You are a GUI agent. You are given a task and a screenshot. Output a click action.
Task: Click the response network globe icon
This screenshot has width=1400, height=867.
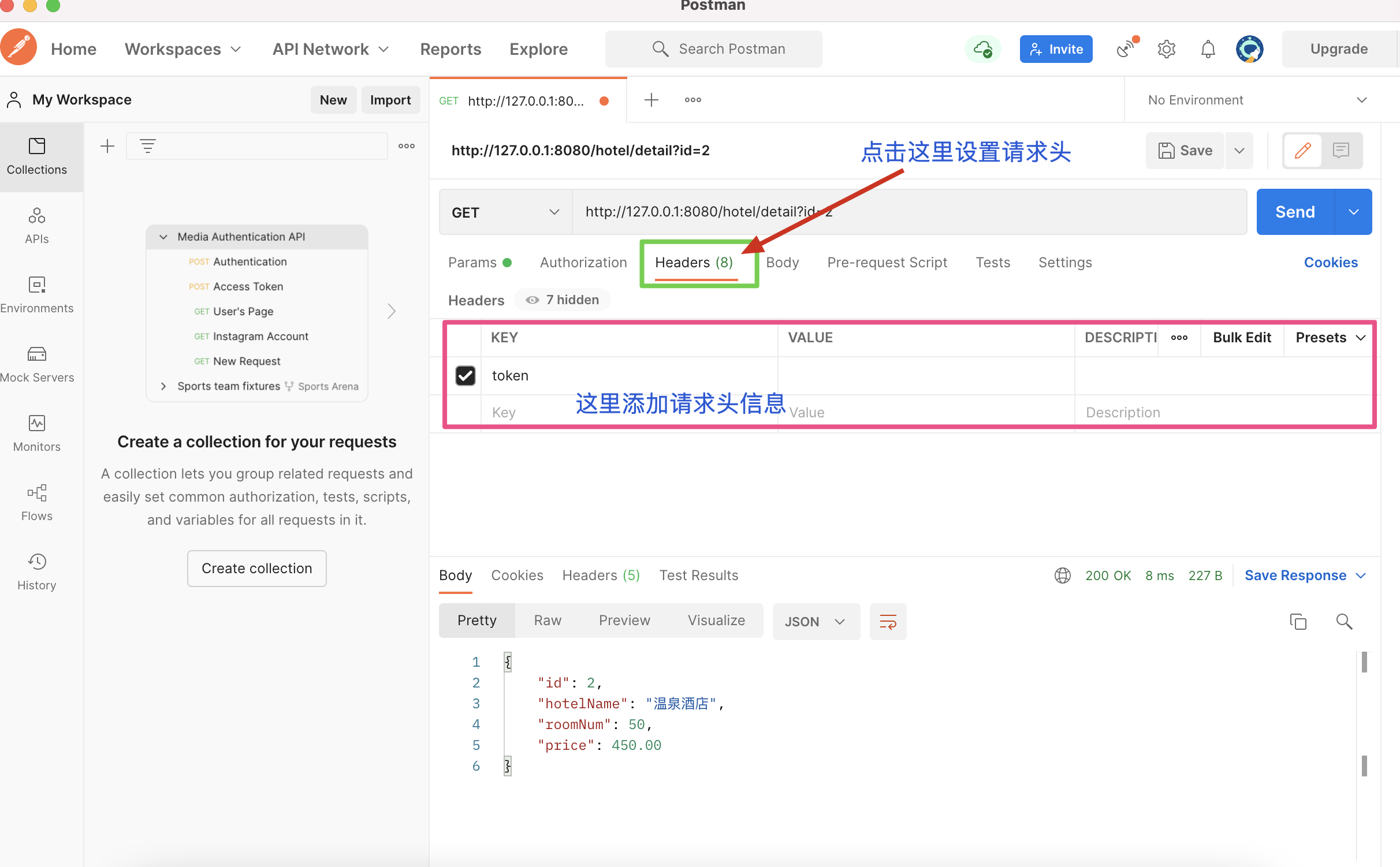click(x=1063, y=575)
